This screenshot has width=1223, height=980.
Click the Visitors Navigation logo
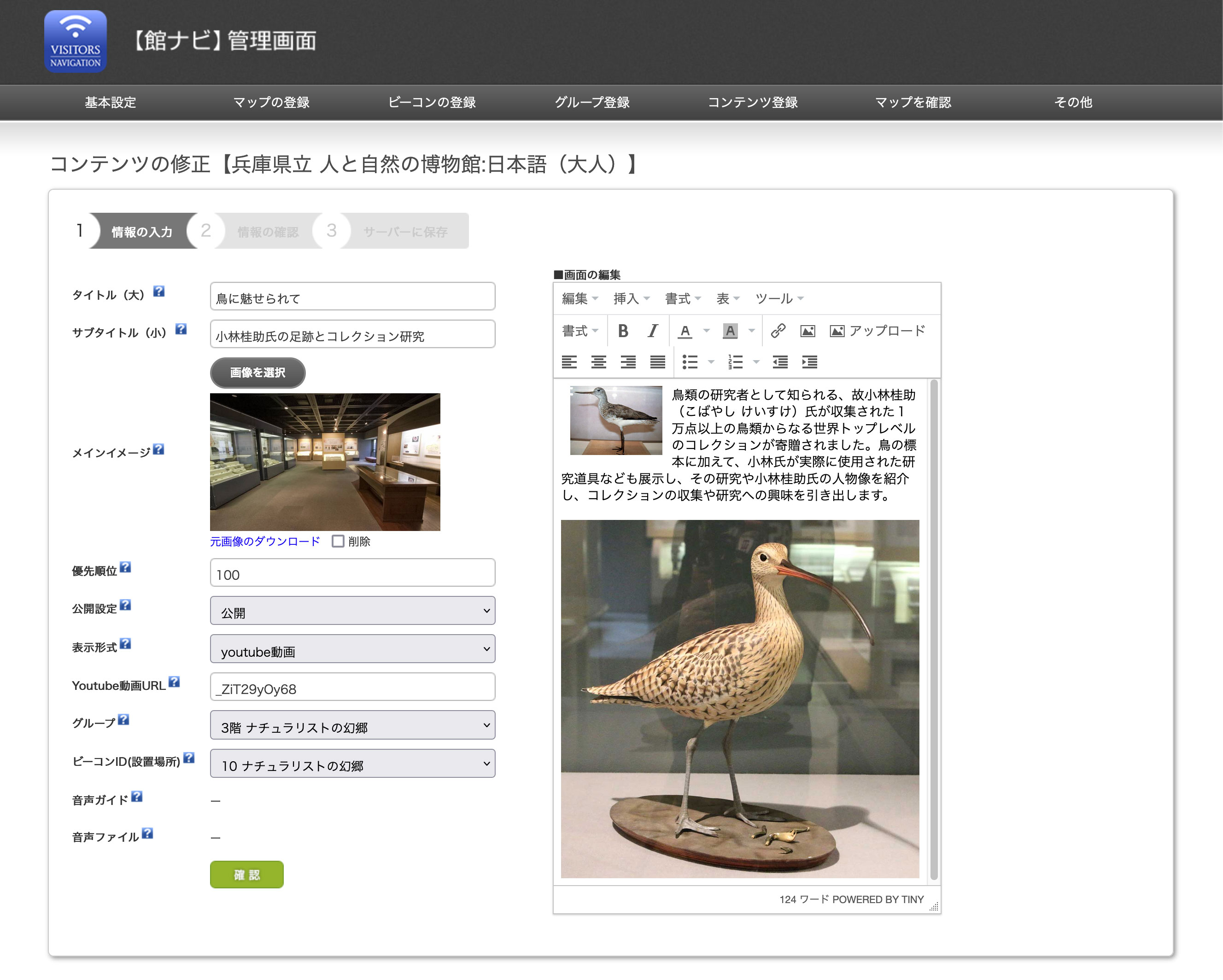[76, 41]
